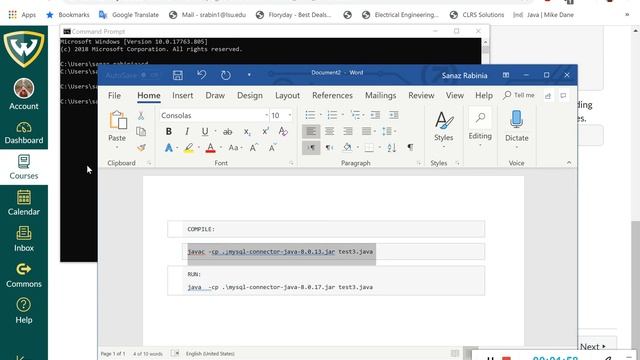This screenshot has width=640, height=360.
Task: Apply the yellow text highlight color
Action: pos(189,148)
